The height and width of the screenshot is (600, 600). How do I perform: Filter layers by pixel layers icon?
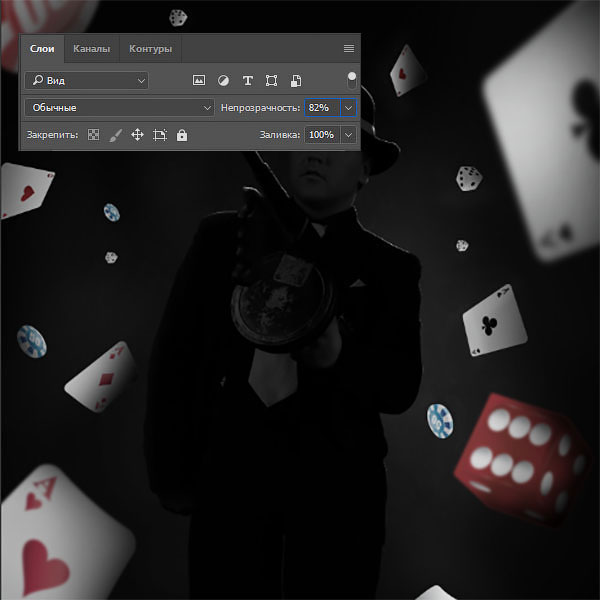199,80
